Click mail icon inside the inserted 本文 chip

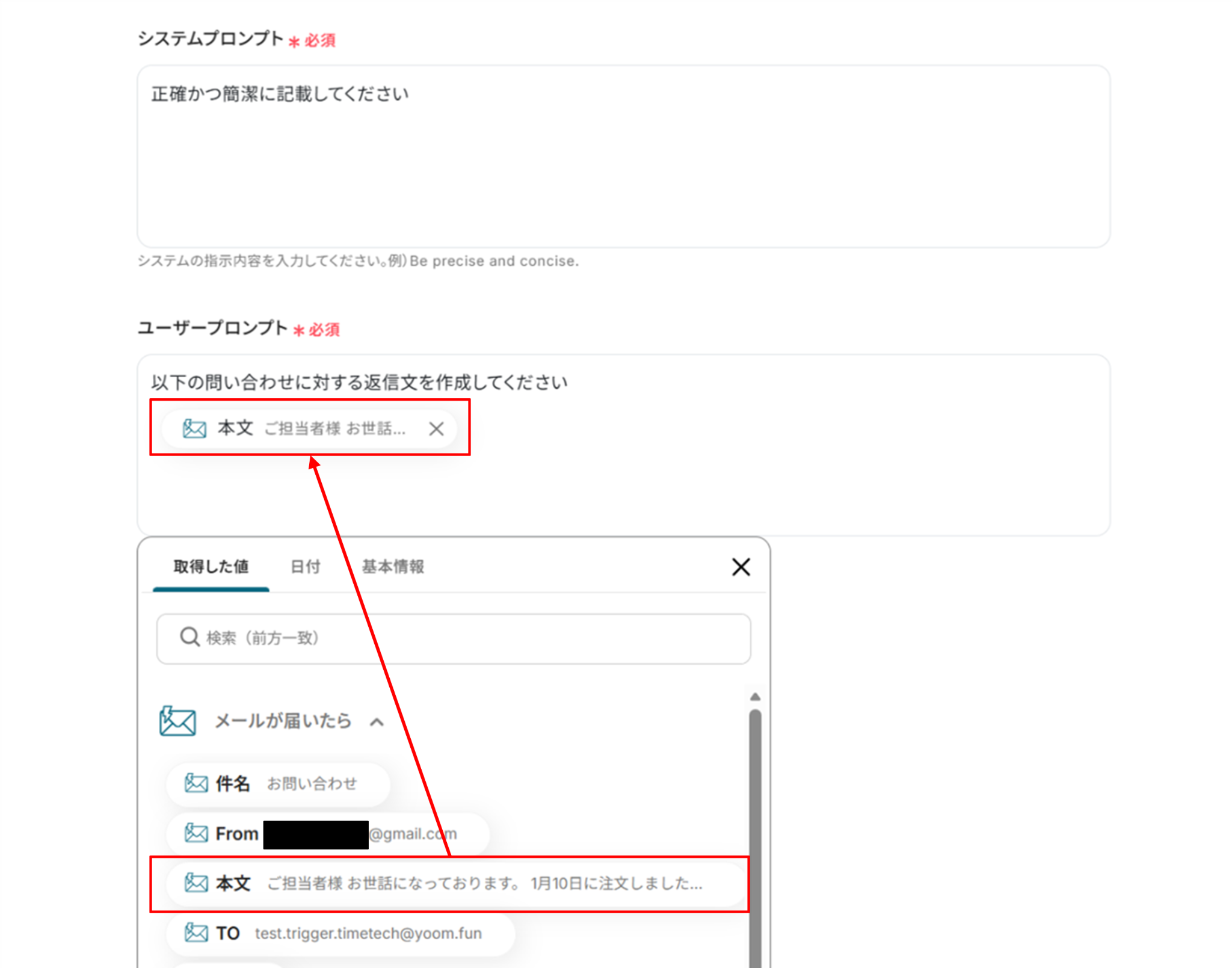[x=194, y=429]
